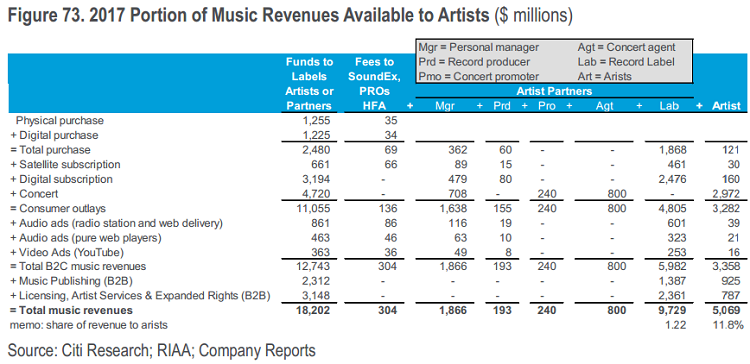Click the 'Fees to SoundEx, PROs HFA' header
This screenshot has width=750, height=364.
click(375, 84)
